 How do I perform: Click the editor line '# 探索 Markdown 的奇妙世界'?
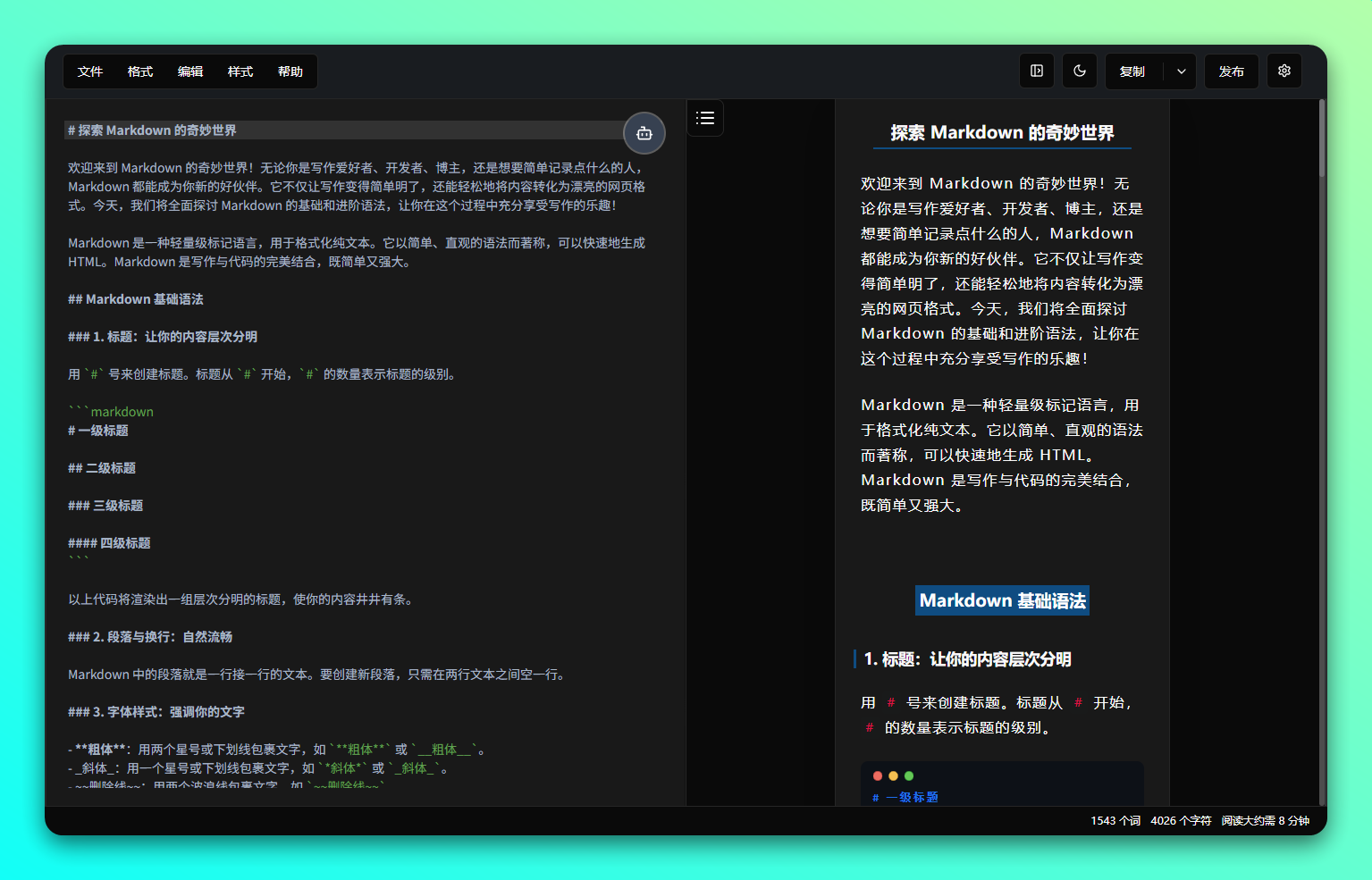click(152, 130)
